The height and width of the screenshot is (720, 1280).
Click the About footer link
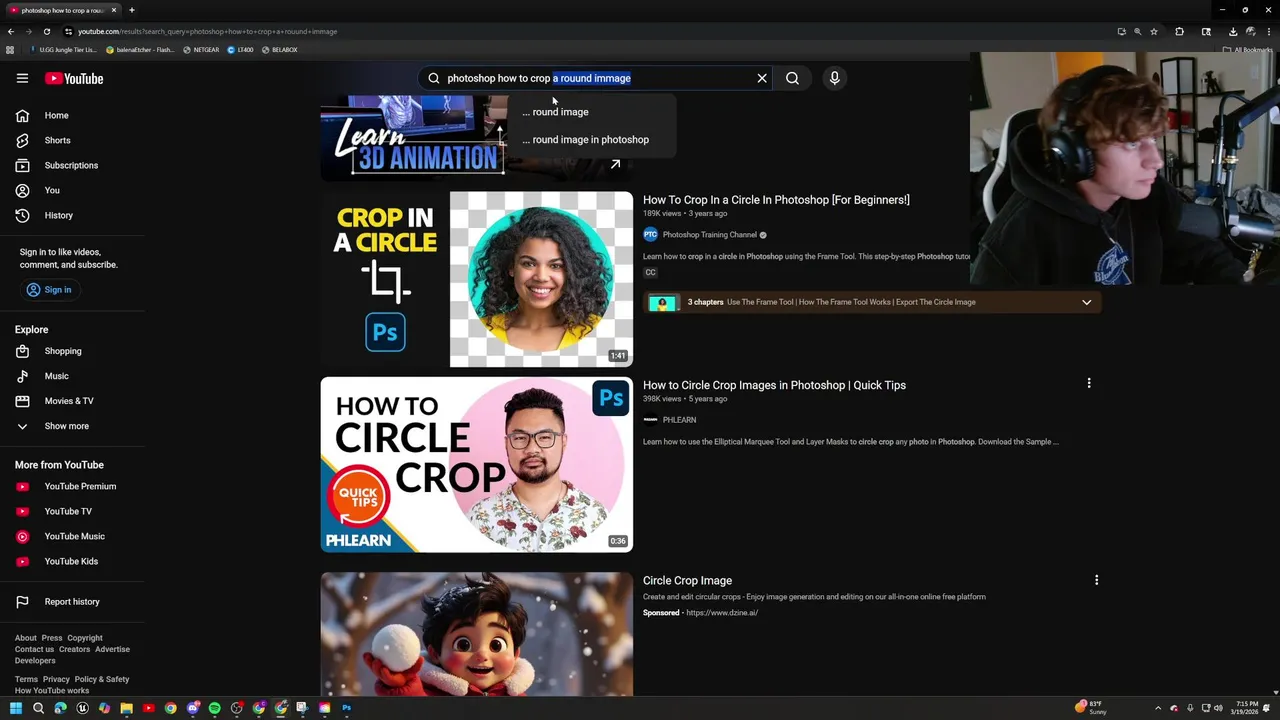coord(25,638)
